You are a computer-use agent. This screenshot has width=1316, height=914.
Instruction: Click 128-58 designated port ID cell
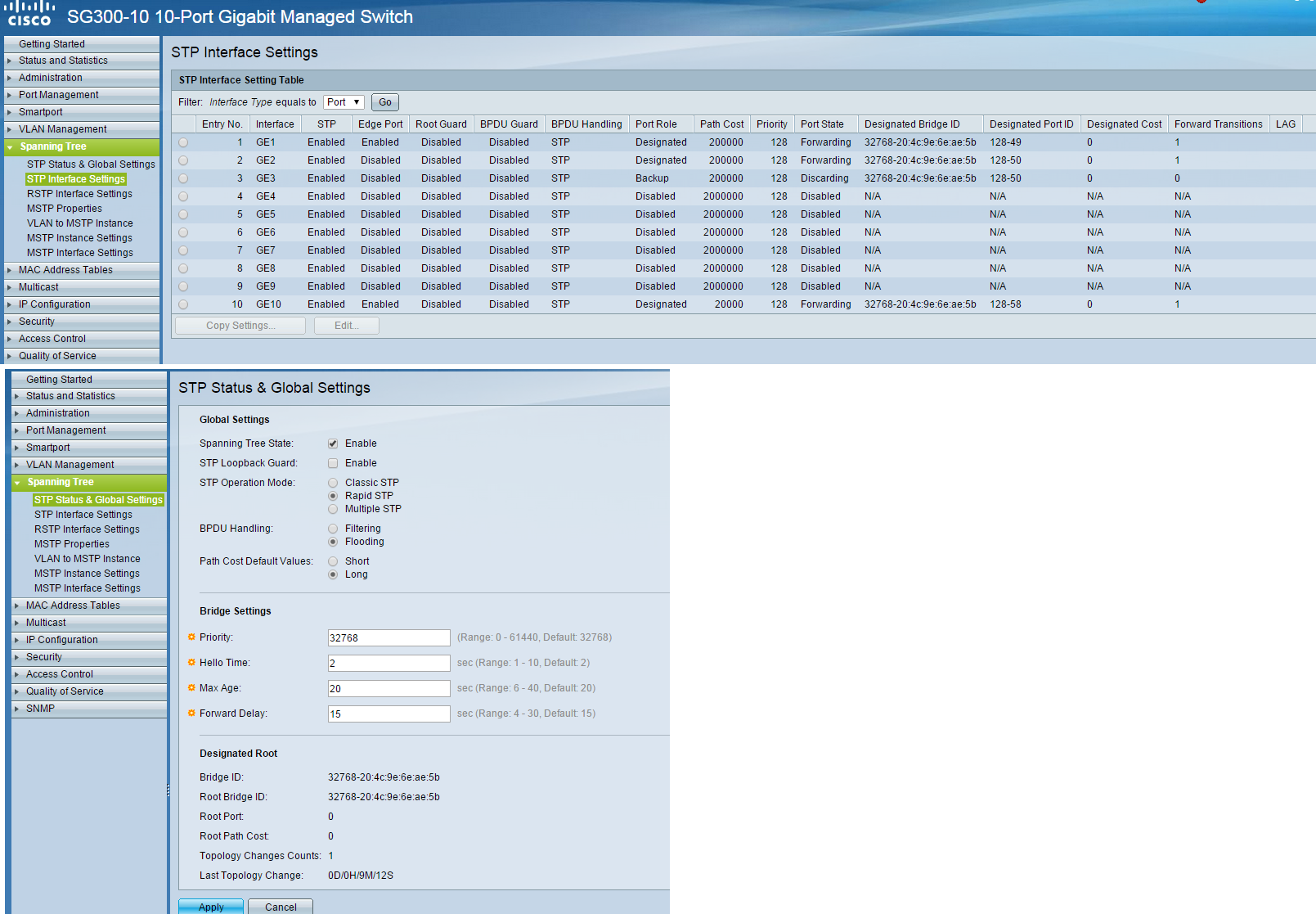1005,304
